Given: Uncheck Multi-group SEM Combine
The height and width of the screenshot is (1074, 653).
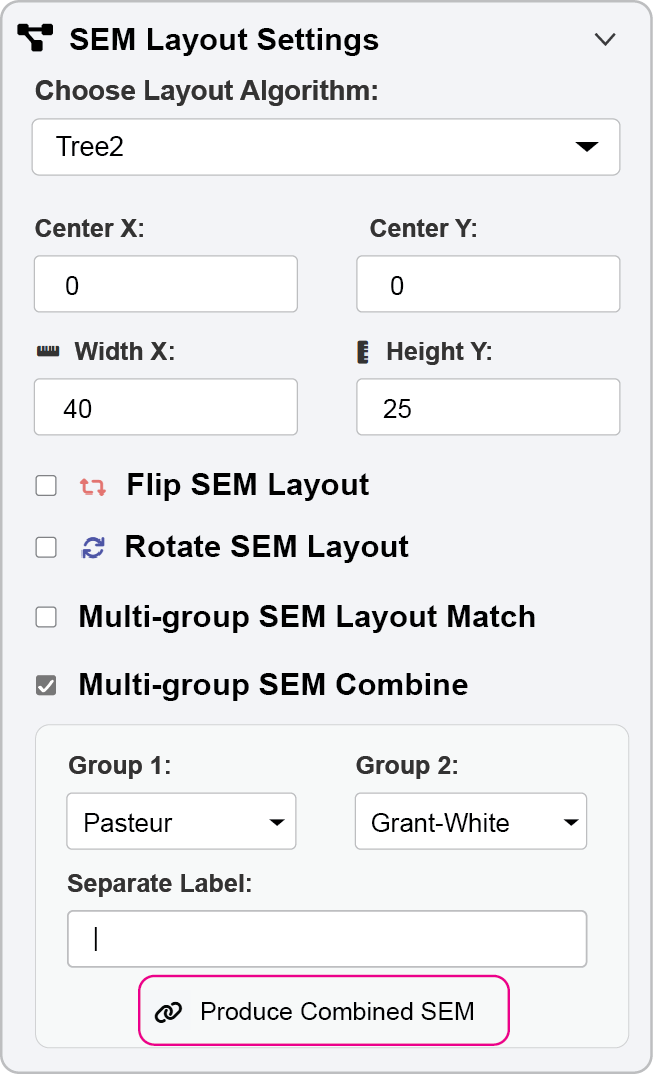Looking at the screenshot, I should [x=46, y=685].
